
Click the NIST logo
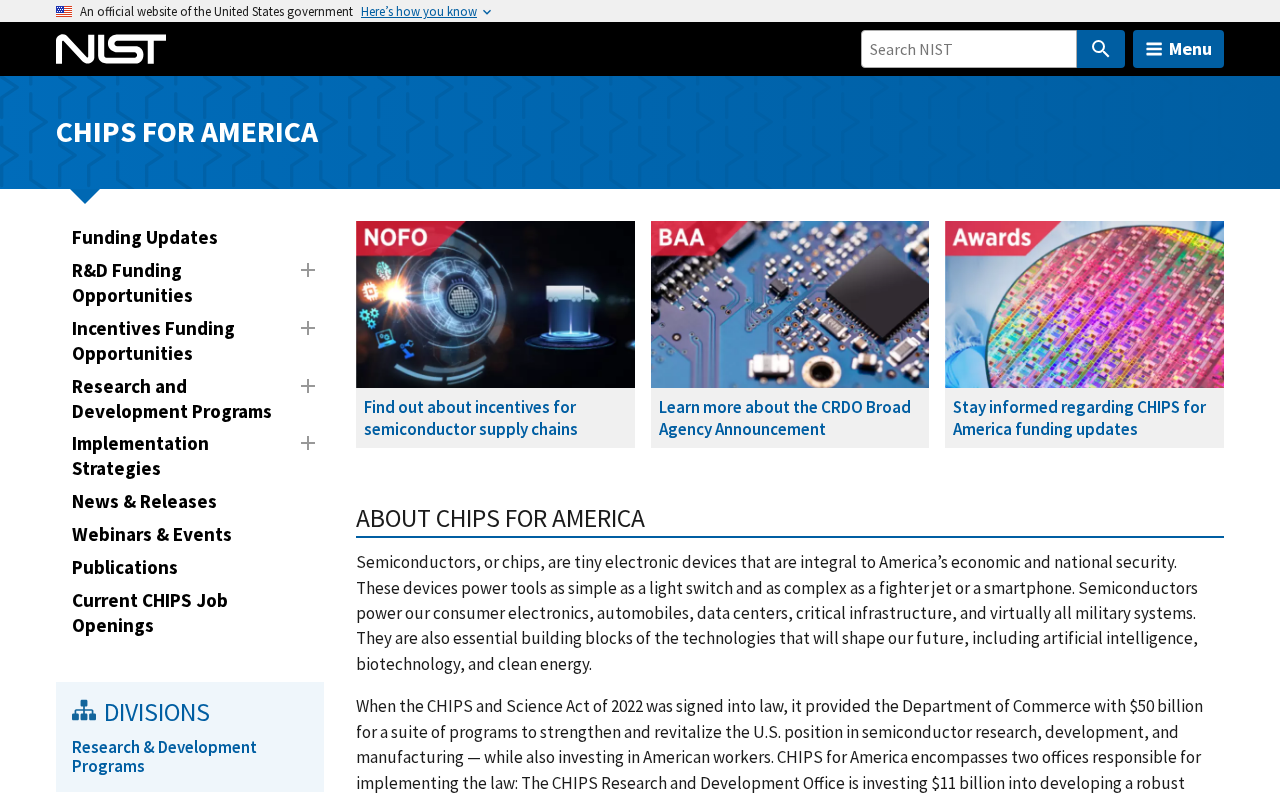[x=111, y=49]
